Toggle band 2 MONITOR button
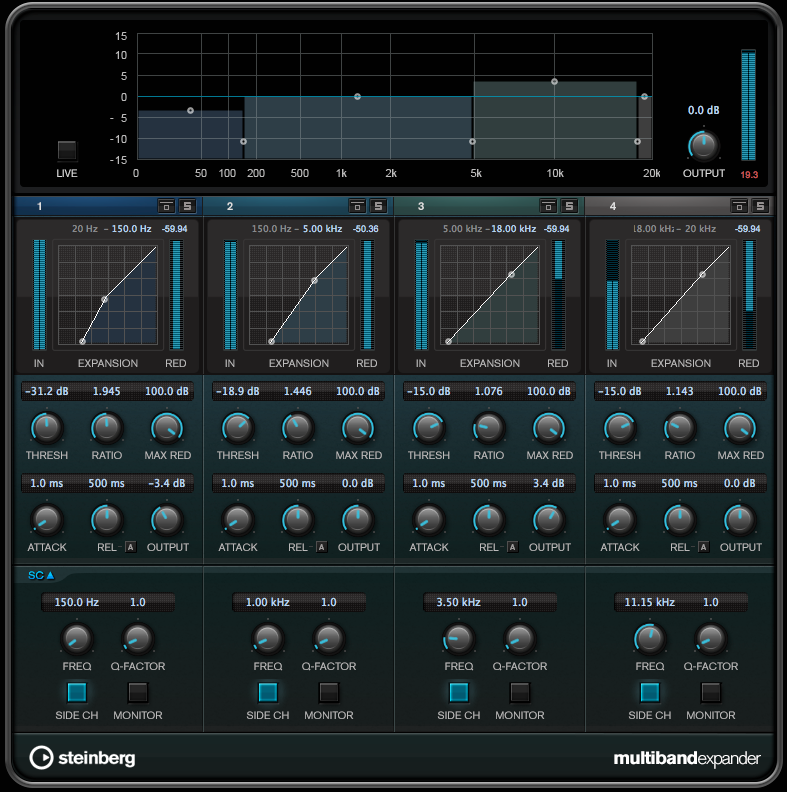787x792 pixels. coord(329,692)
